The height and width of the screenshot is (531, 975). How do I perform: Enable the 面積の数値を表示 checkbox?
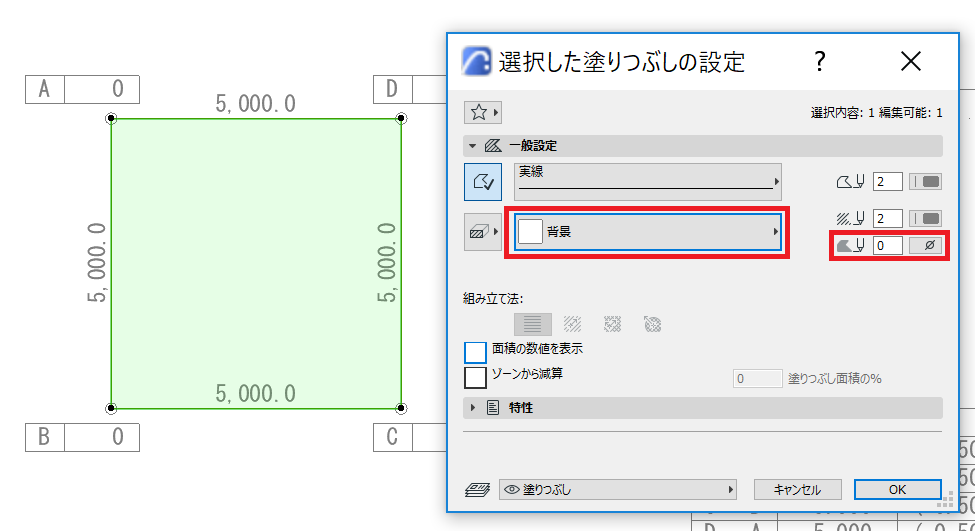[x=475, y=352]
